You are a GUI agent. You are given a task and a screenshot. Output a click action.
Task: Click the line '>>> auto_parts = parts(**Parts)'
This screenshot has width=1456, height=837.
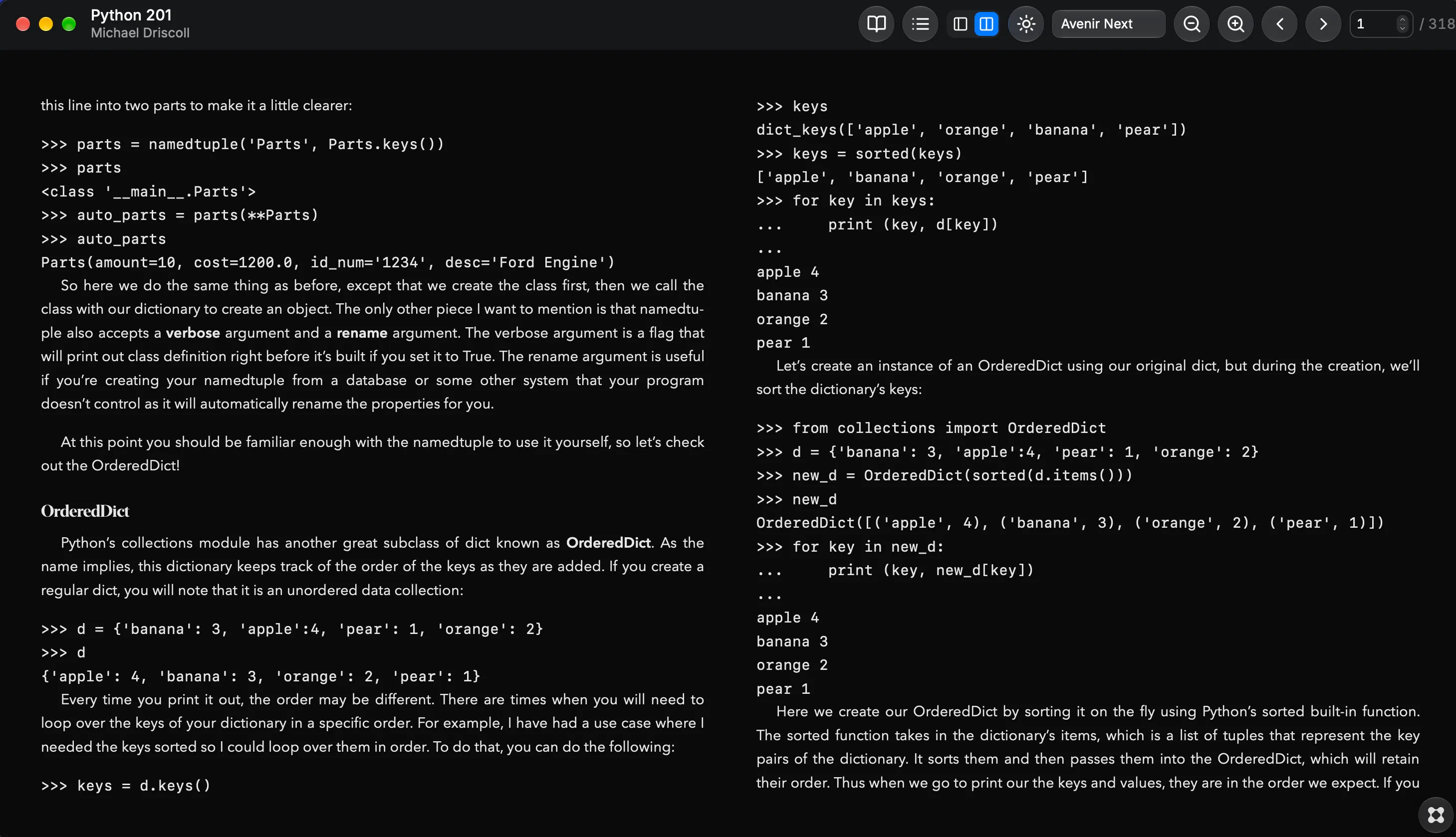(180, 215)
